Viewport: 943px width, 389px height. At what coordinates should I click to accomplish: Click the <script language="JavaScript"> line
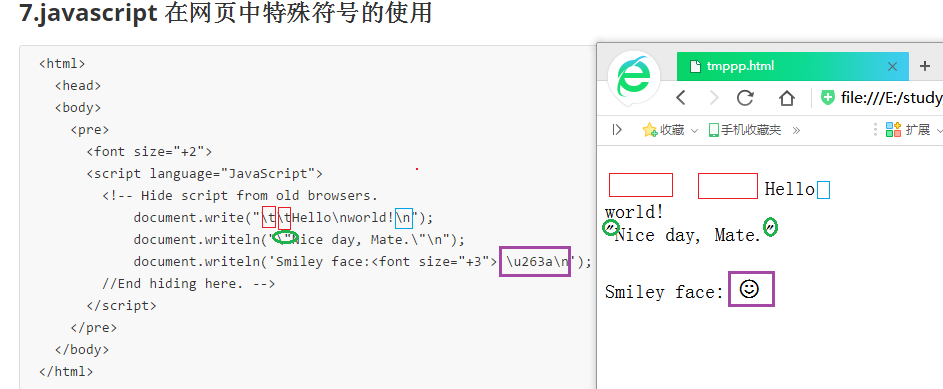point(204,174)
